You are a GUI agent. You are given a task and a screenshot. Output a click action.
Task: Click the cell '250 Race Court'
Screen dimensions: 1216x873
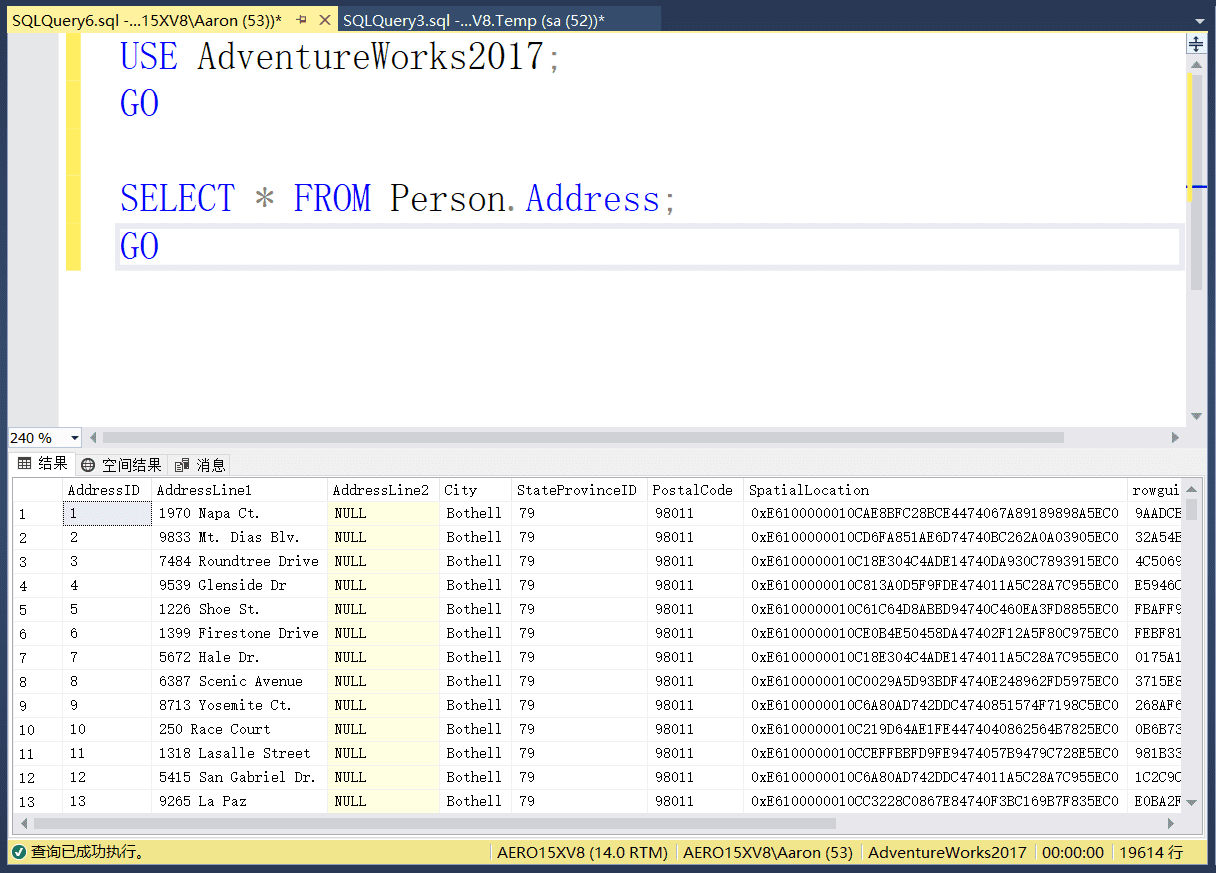(239, 729)
